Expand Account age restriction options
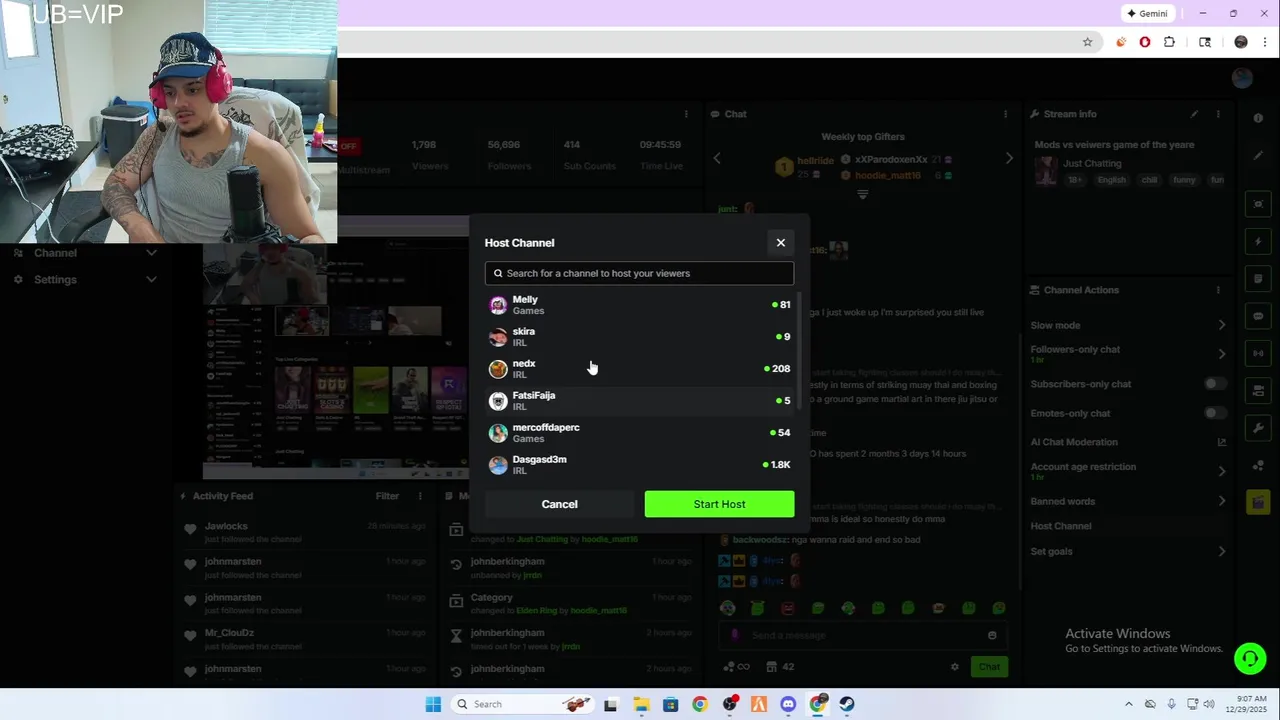The image size is (1280, 720). click(1221, 471)
